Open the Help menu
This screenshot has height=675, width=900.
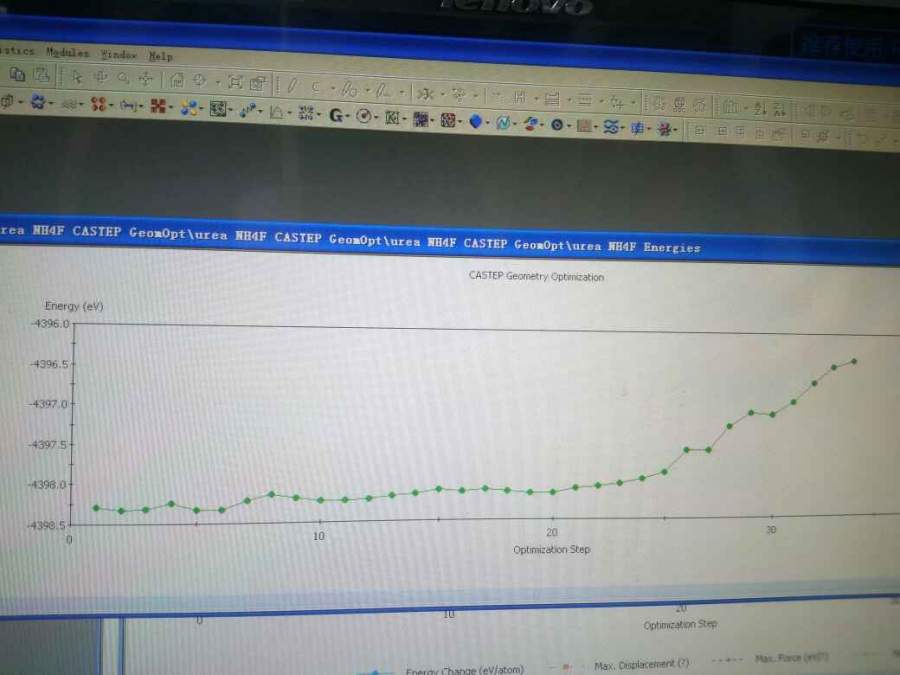tap(160, 56)
